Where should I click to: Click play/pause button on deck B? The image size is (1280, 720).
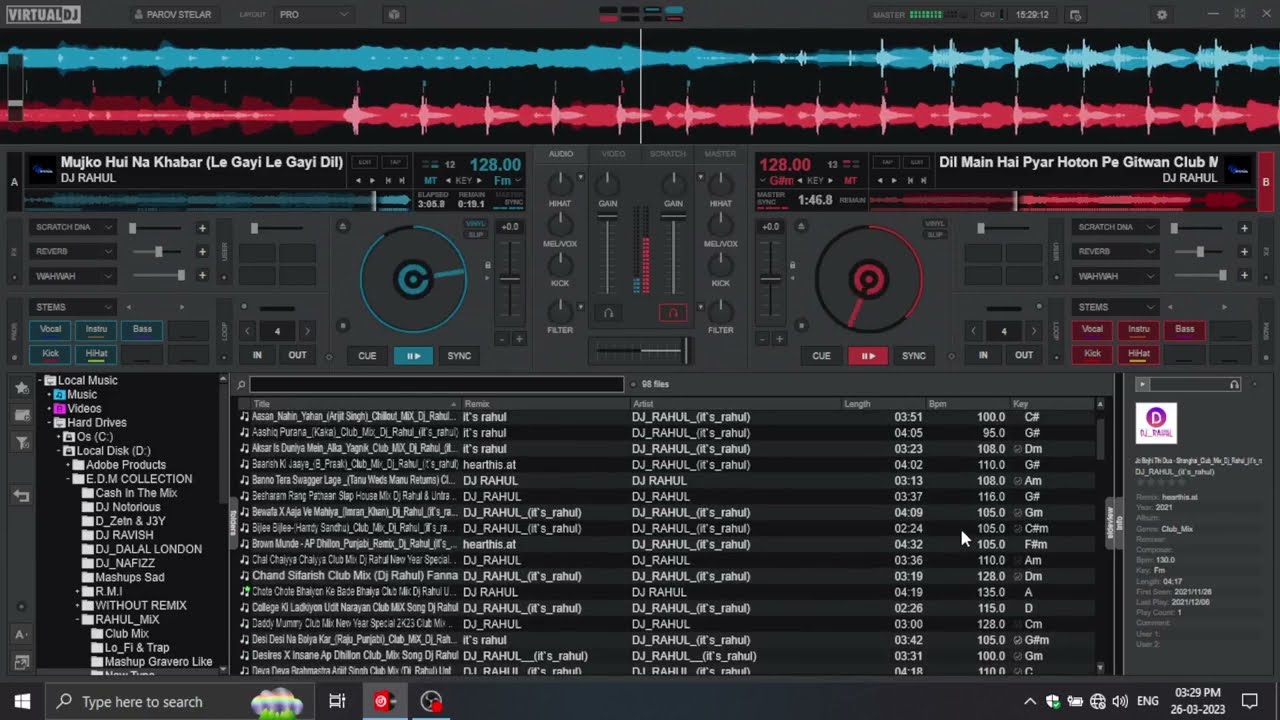[x=868, y=355]
